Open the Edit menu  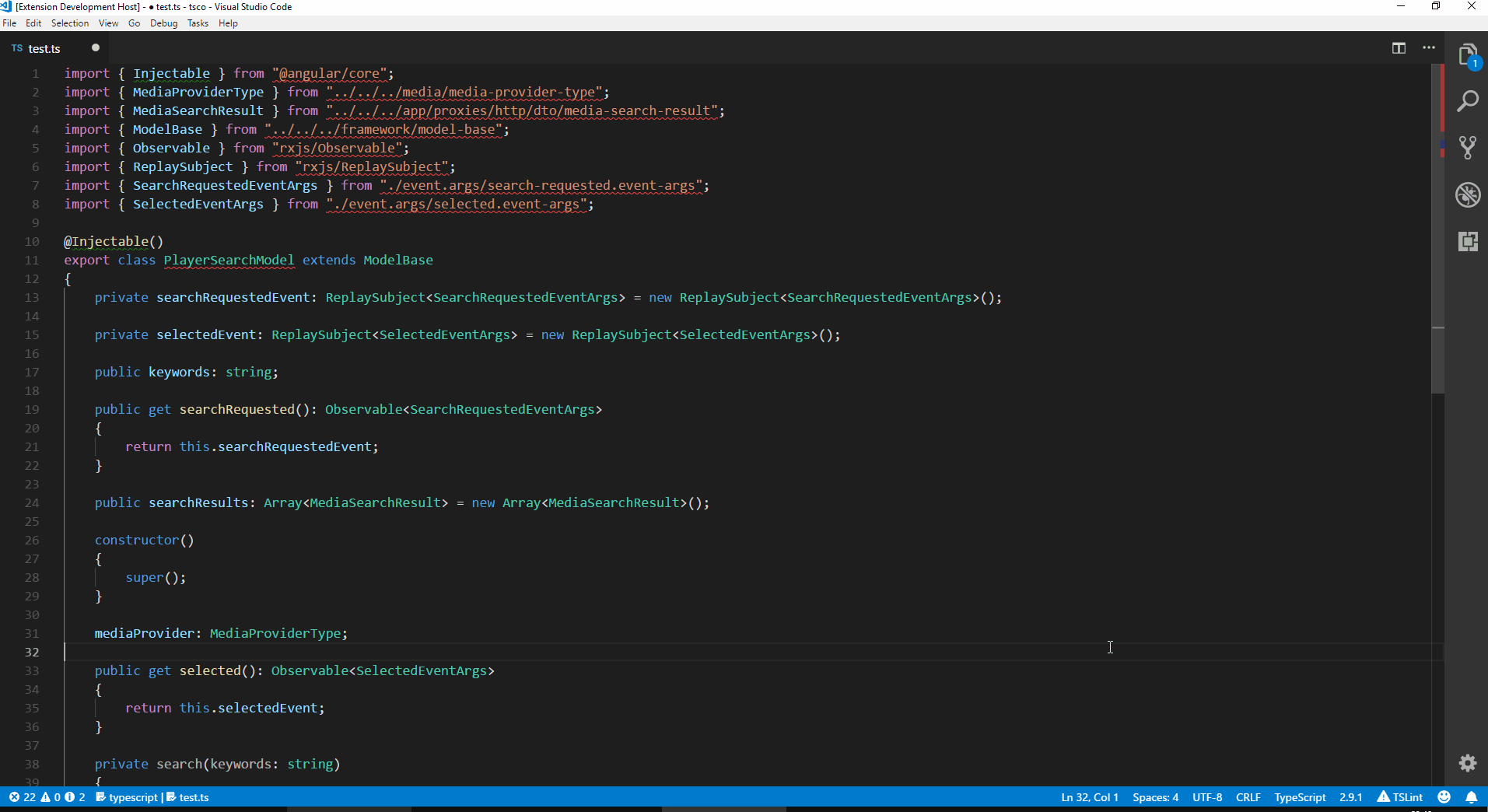(33, 23)
